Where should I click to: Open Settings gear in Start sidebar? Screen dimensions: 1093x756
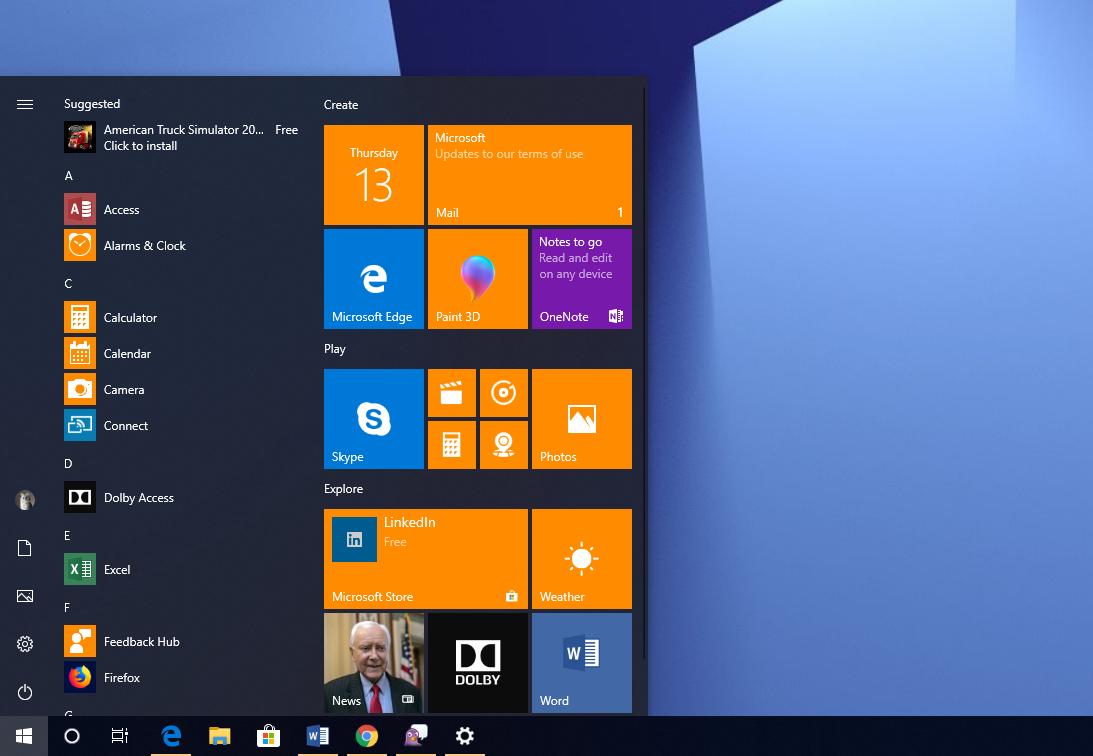coord(25,644)
